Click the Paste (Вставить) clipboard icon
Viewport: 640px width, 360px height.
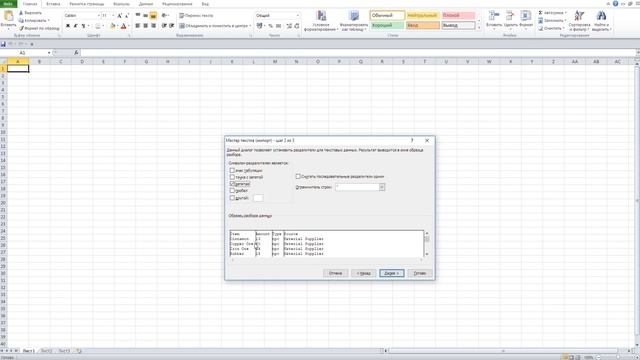[x=8, y=16]
